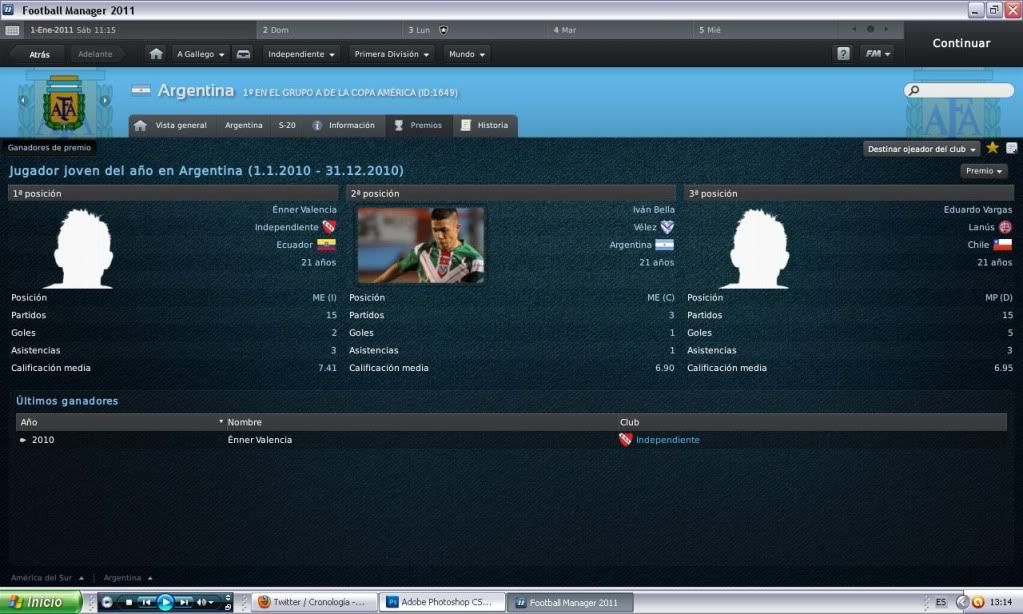This screenshot has width=1023, height=614.
Task: Move calendar strip left with small arrow
Action: point(853,29)
